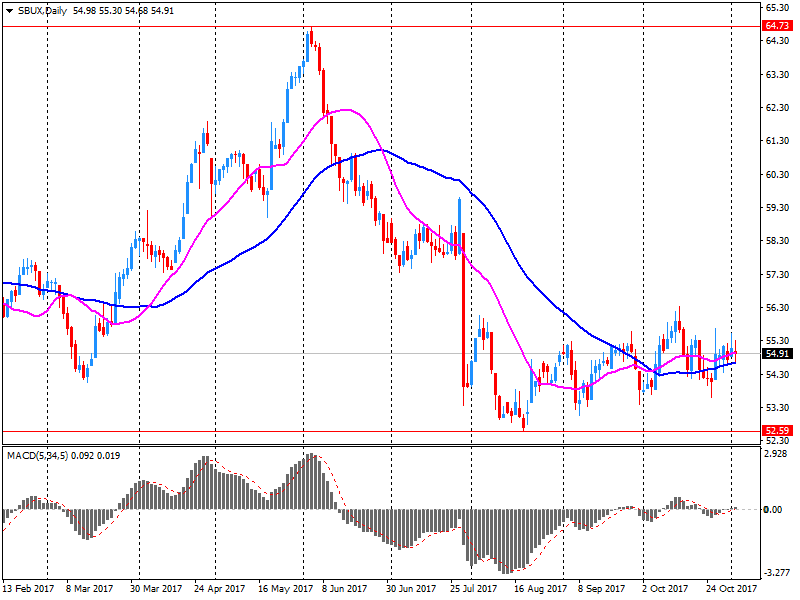Click the 61.30 price scale value
The height and width of the screenshot is (600, 800).
(x=777, y=141)
